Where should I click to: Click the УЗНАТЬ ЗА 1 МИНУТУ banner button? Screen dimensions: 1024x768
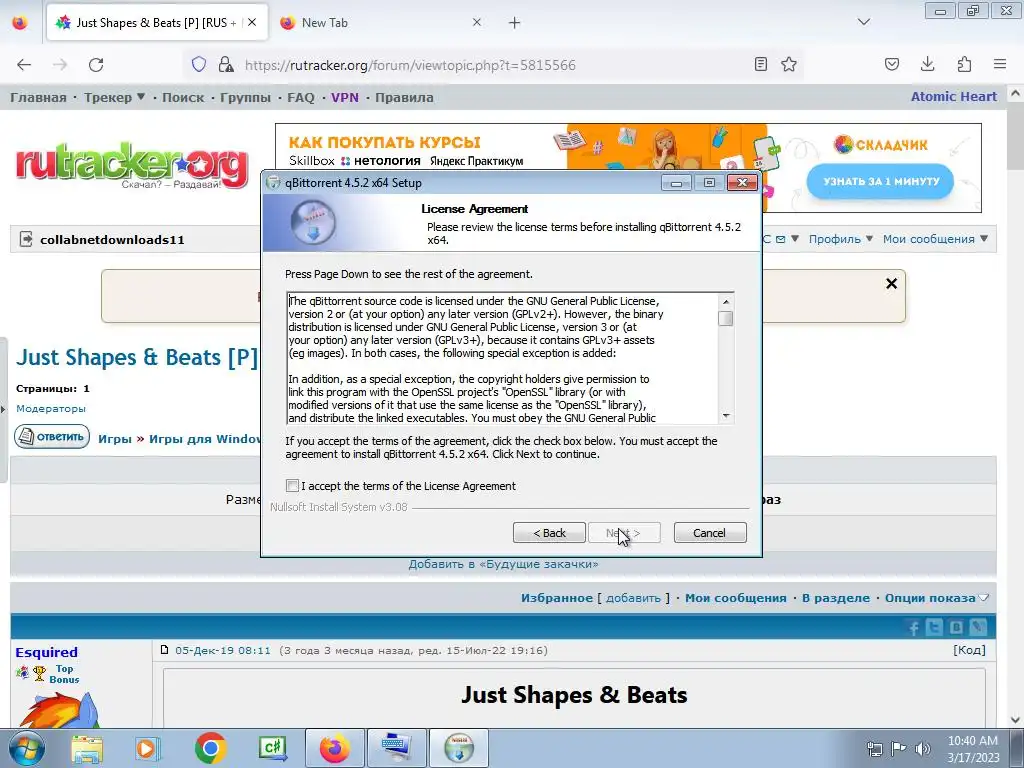[x=880, y=182]
